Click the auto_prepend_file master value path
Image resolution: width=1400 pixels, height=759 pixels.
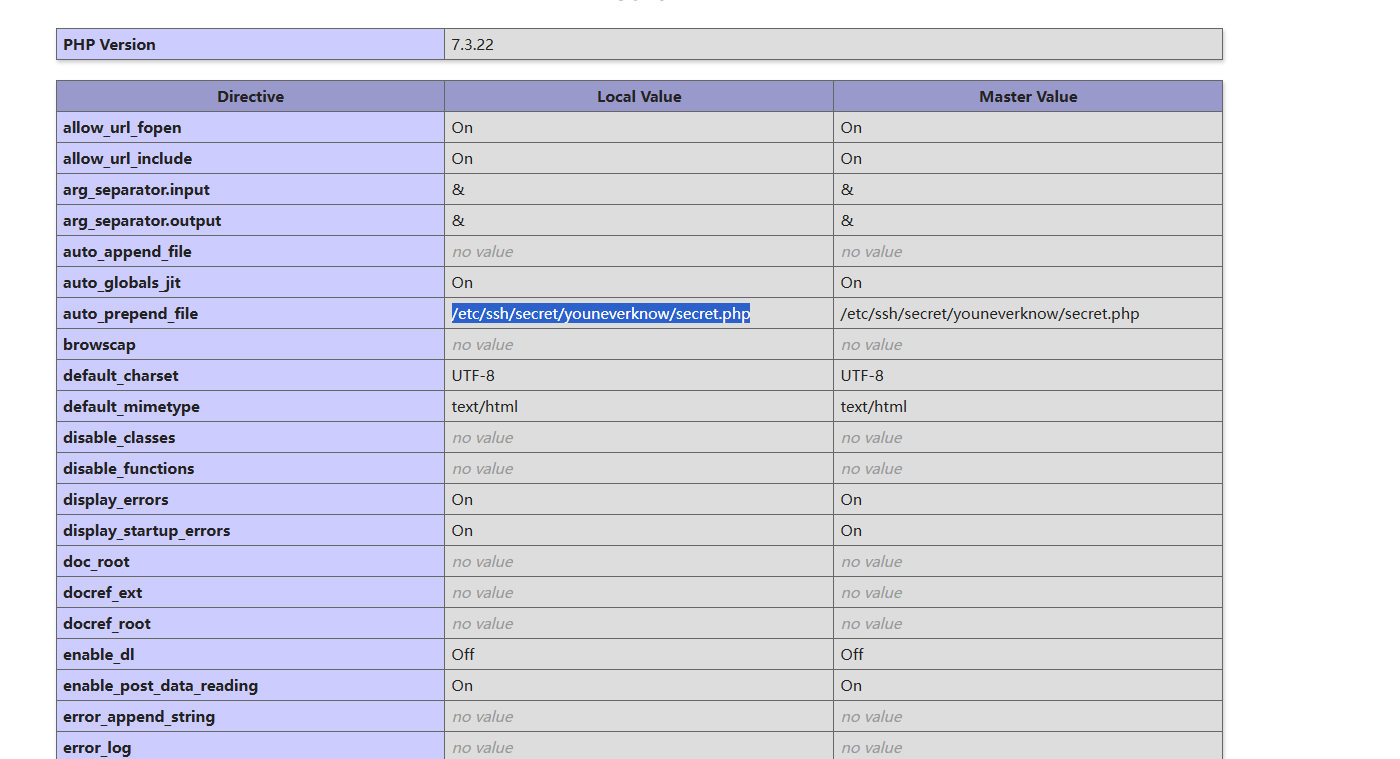tap(989, 314)
